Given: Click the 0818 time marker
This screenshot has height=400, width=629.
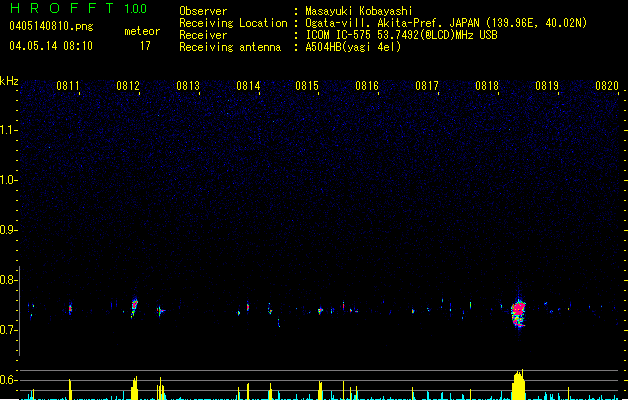Looking at the screenshot, I should point(487,86).
